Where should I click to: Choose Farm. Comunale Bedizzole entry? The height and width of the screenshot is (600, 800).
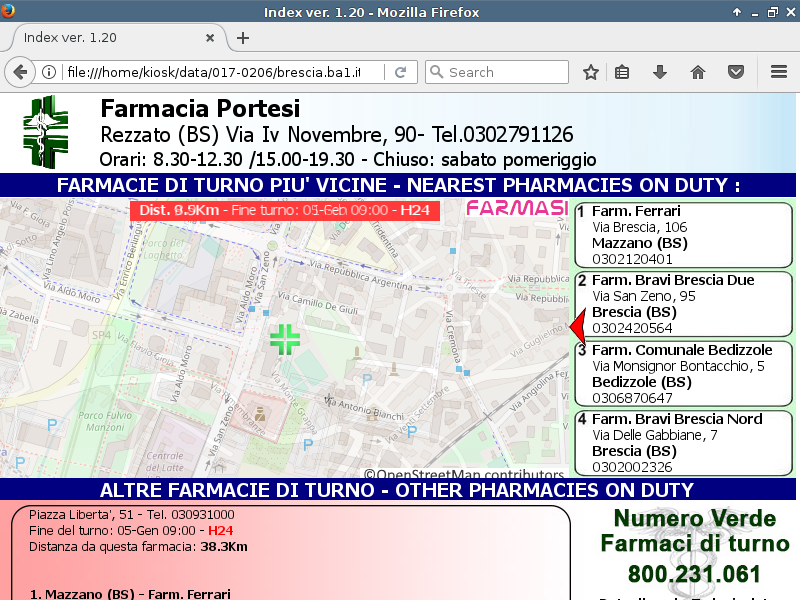(682, 374)
